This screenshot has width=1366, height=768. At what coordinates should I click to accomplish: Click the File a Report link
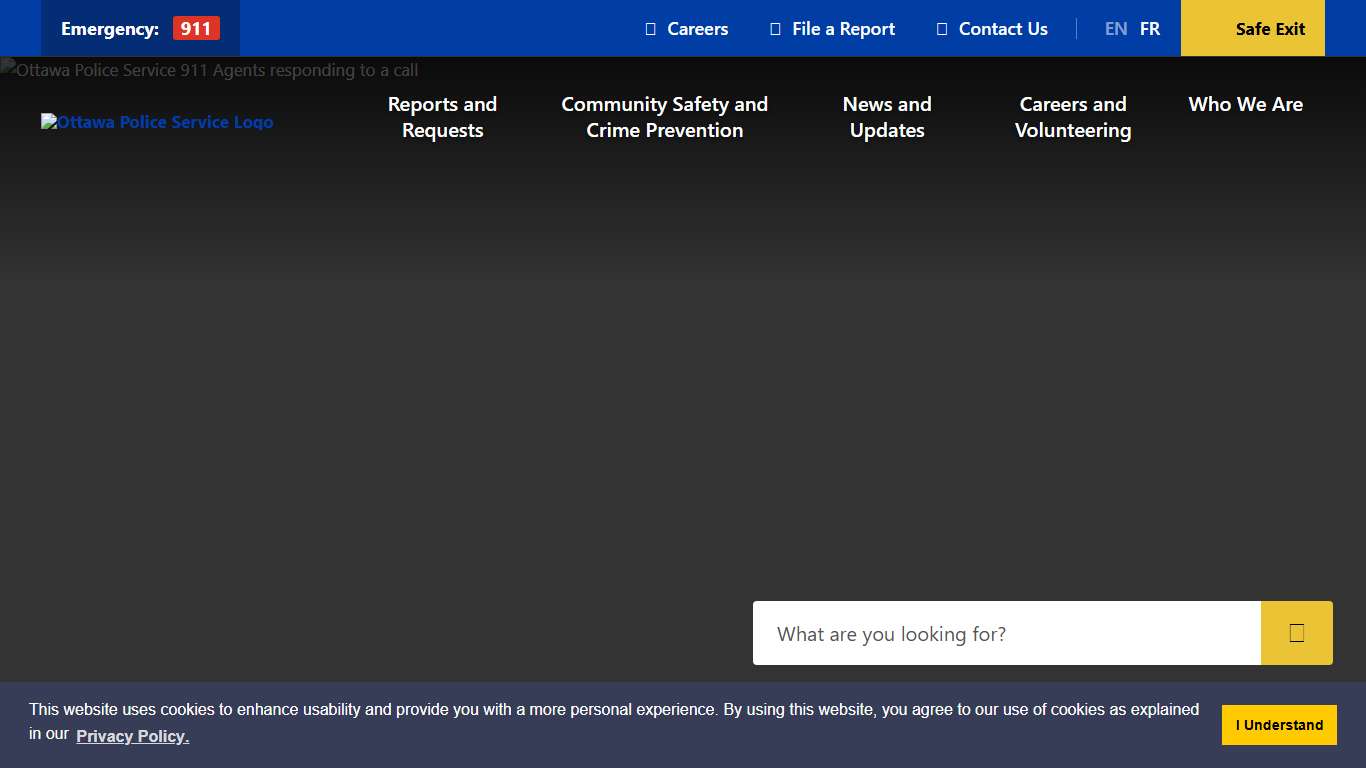842,29
